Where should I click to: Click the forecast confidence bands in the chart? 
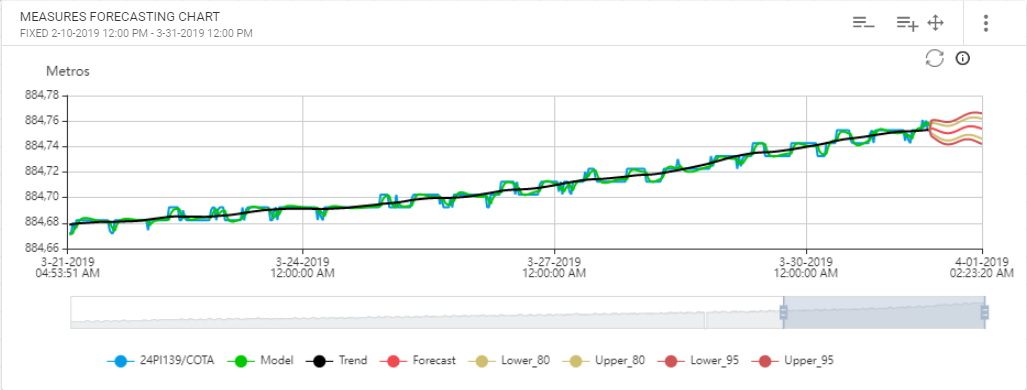coord(956,128)
